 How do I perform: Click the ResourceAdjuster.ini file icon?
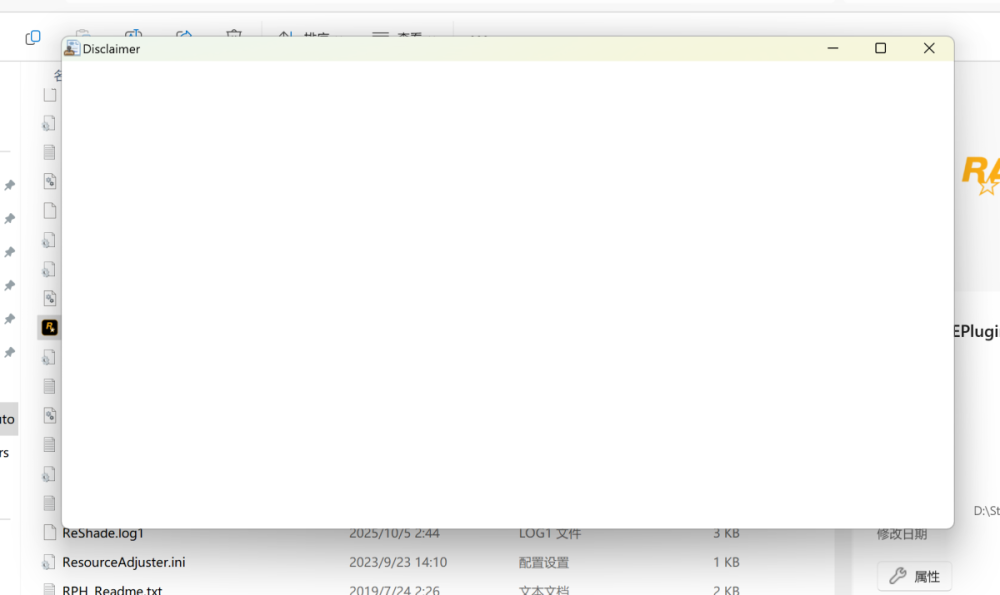(49, 562)
